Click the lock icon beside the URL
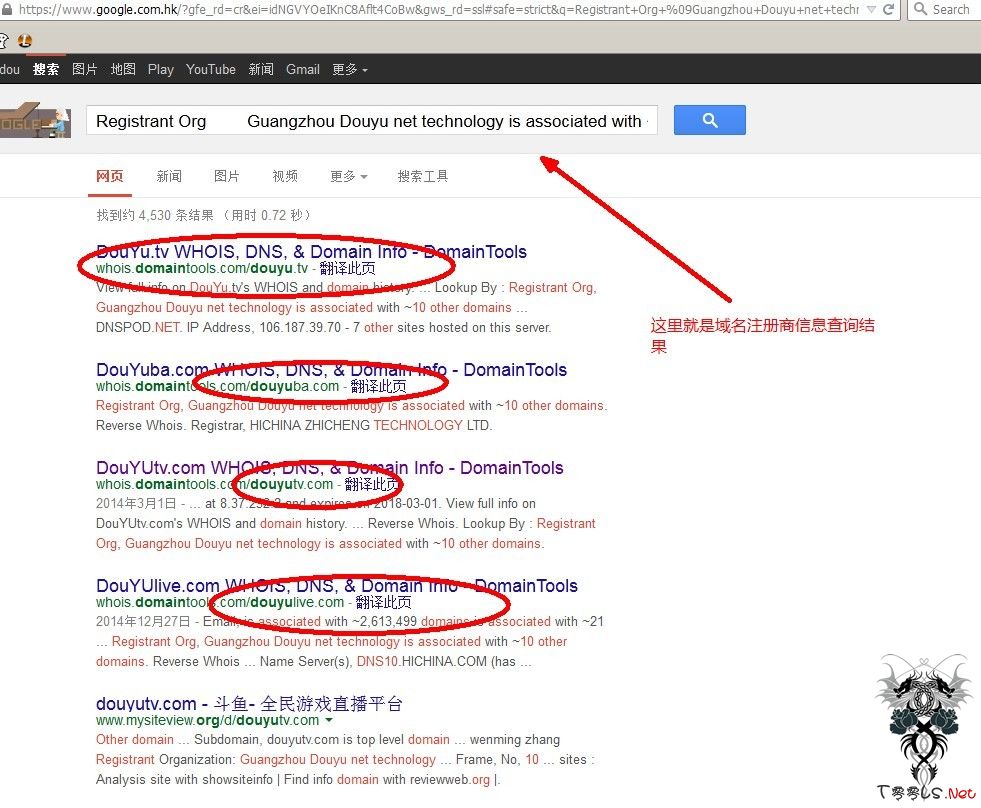The height and width of the screenshot is (808, 981). pos(6,9)
